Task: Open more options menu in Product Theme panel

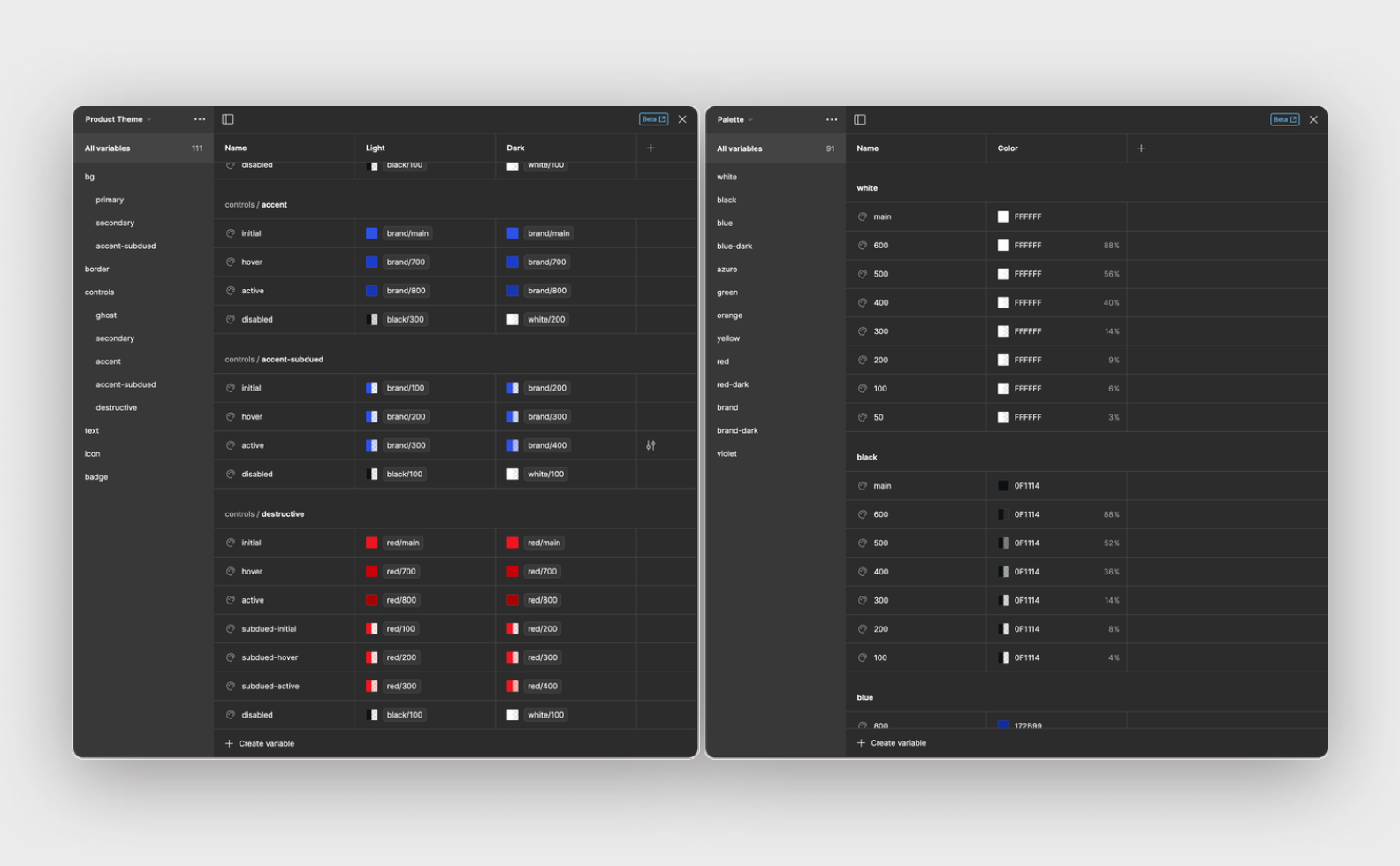Action: (x=200, y=119)
